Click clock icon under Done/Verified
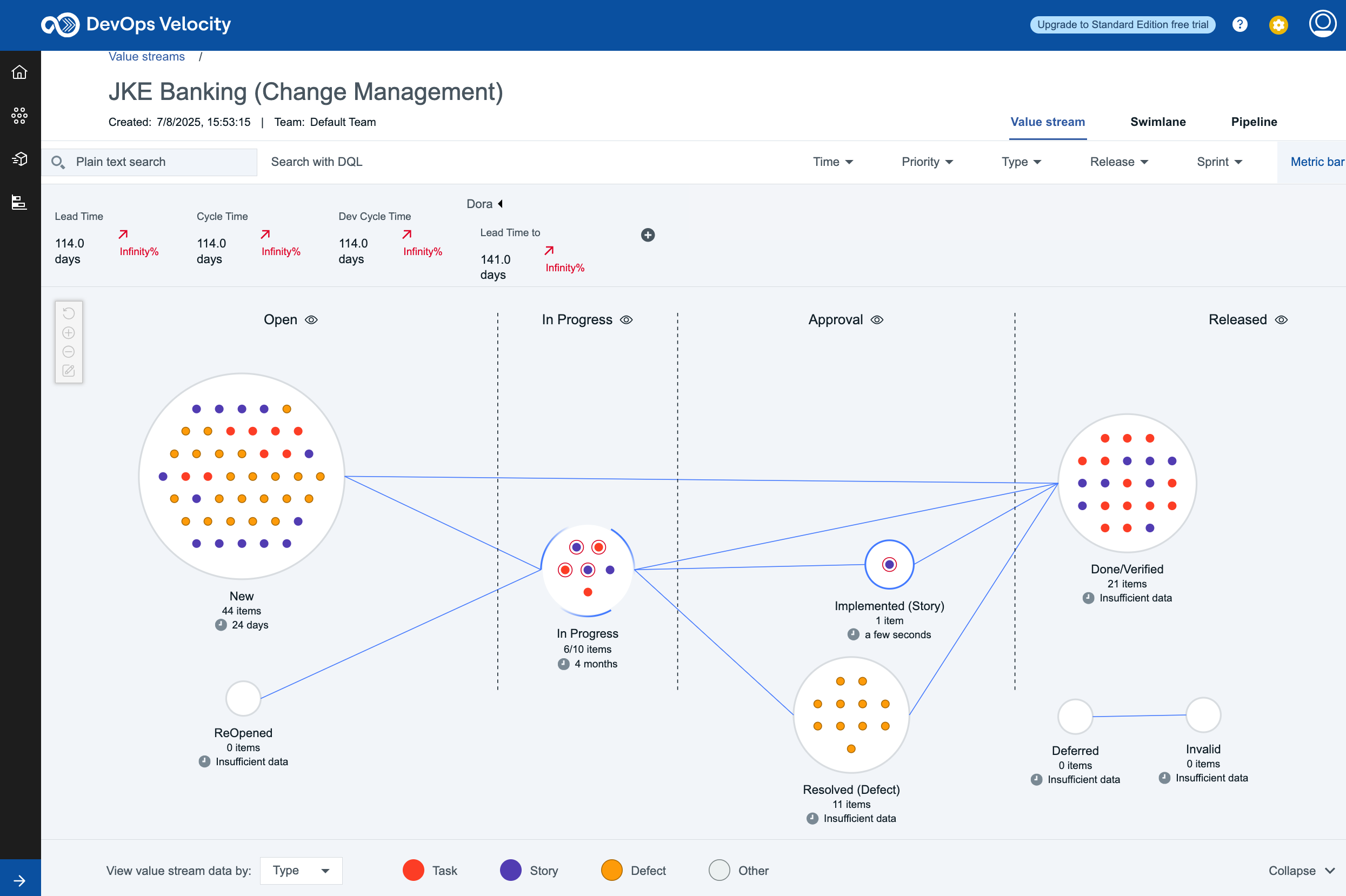This screenshot has height=896, width=1346. point(1088,598)
